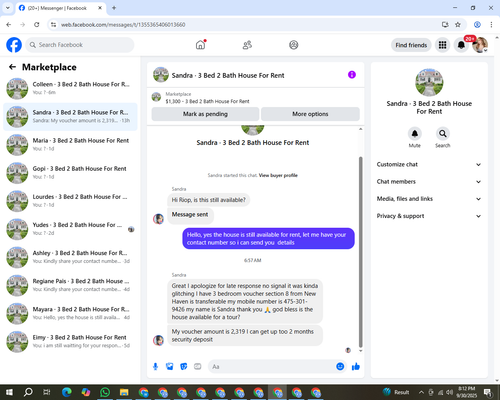The height and width of the screenshot is (400, 500).
Task: Send a voice clip with microphone icon
Action: tap(155, 367)
